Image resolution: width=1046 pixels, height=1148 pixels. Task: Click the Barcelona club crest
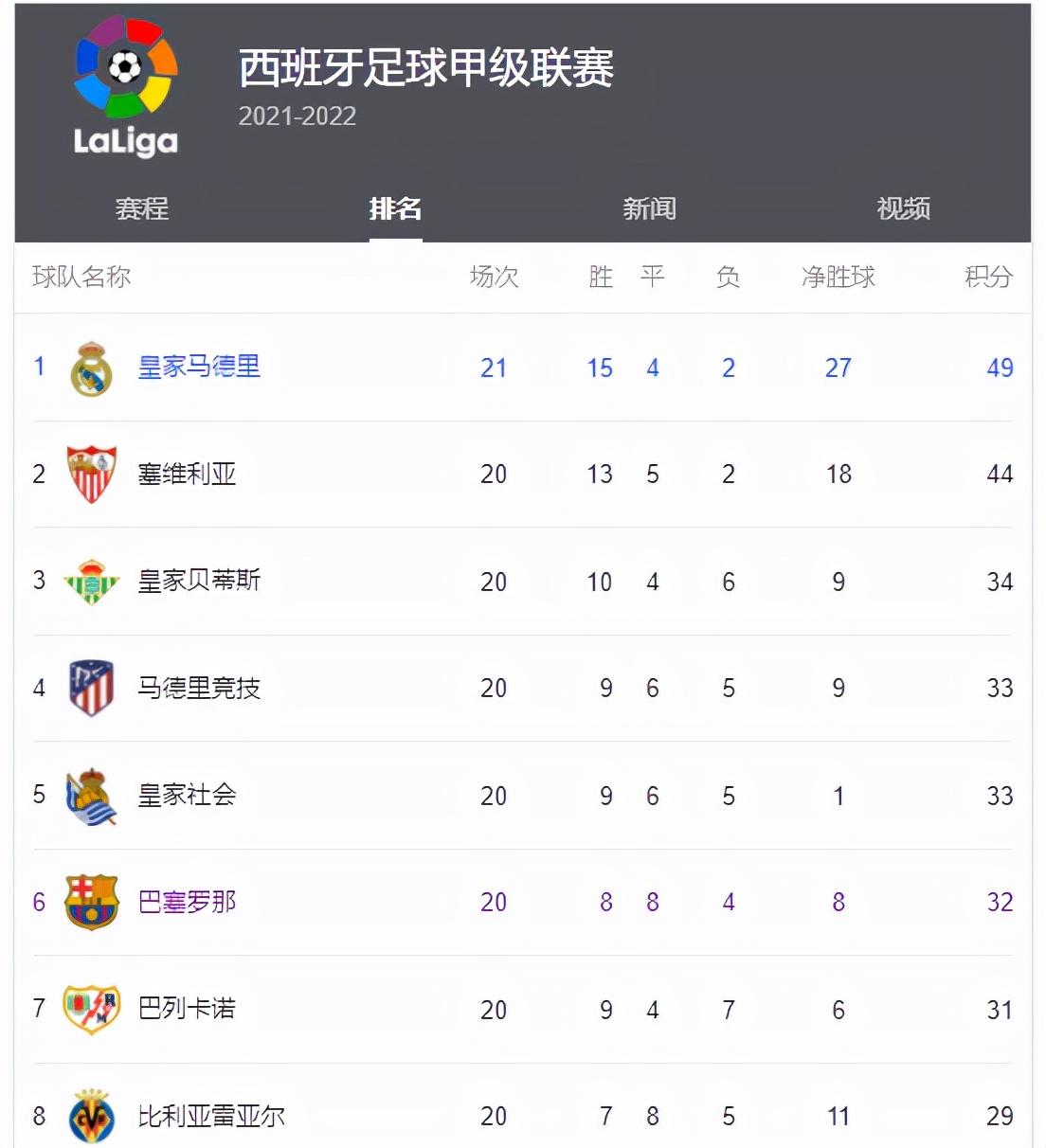pos(92,902)
